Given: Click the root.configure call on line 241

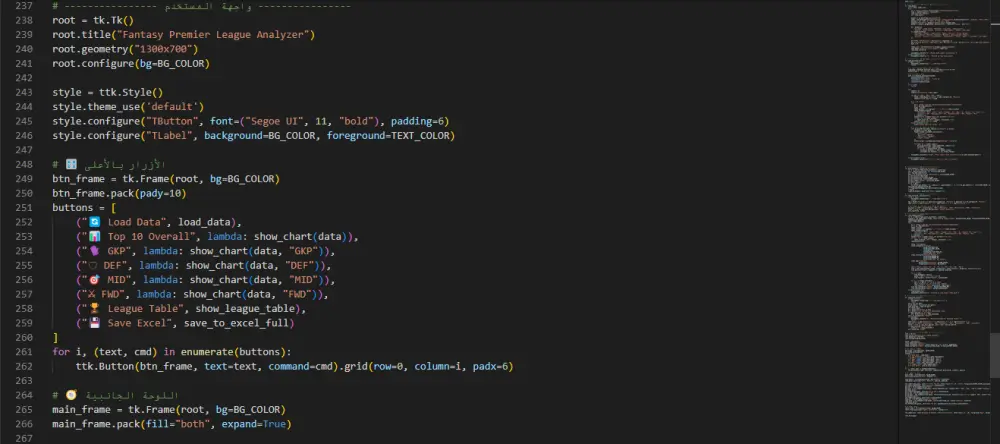Looking at the screenshot, I should pyautogui.click(x=131, y=64).
